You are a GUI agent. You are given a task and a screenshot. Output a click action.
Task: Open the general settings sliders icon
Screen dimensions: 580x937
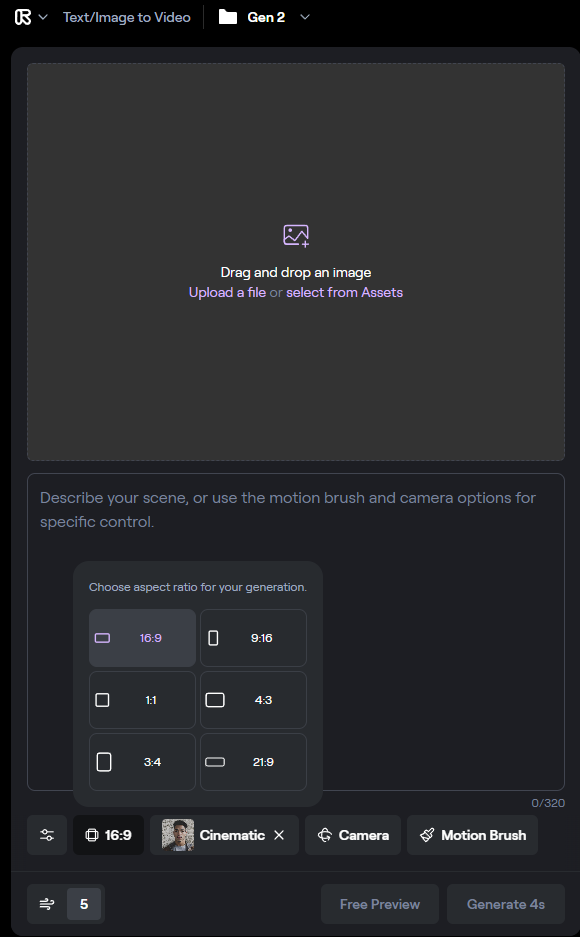(47, 835)
